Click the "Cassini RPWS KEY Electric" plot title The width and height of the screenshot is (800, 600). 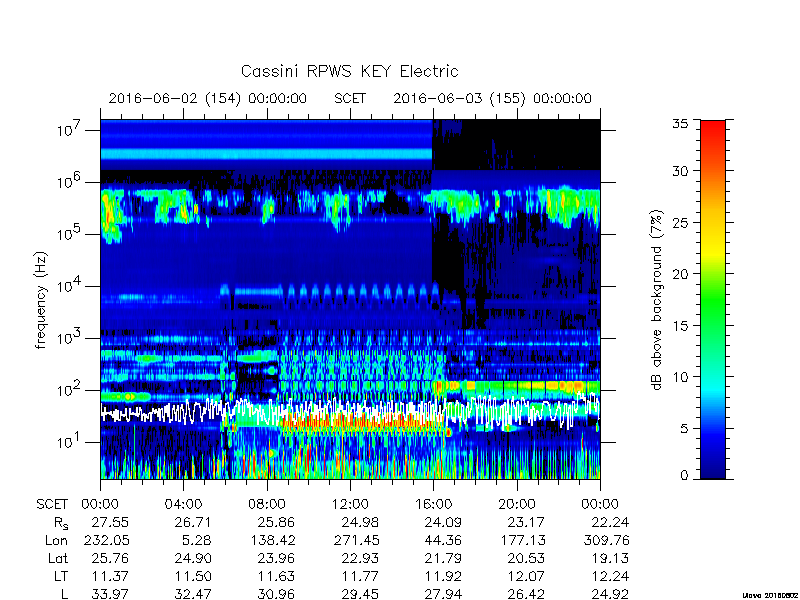click(349, 71)
